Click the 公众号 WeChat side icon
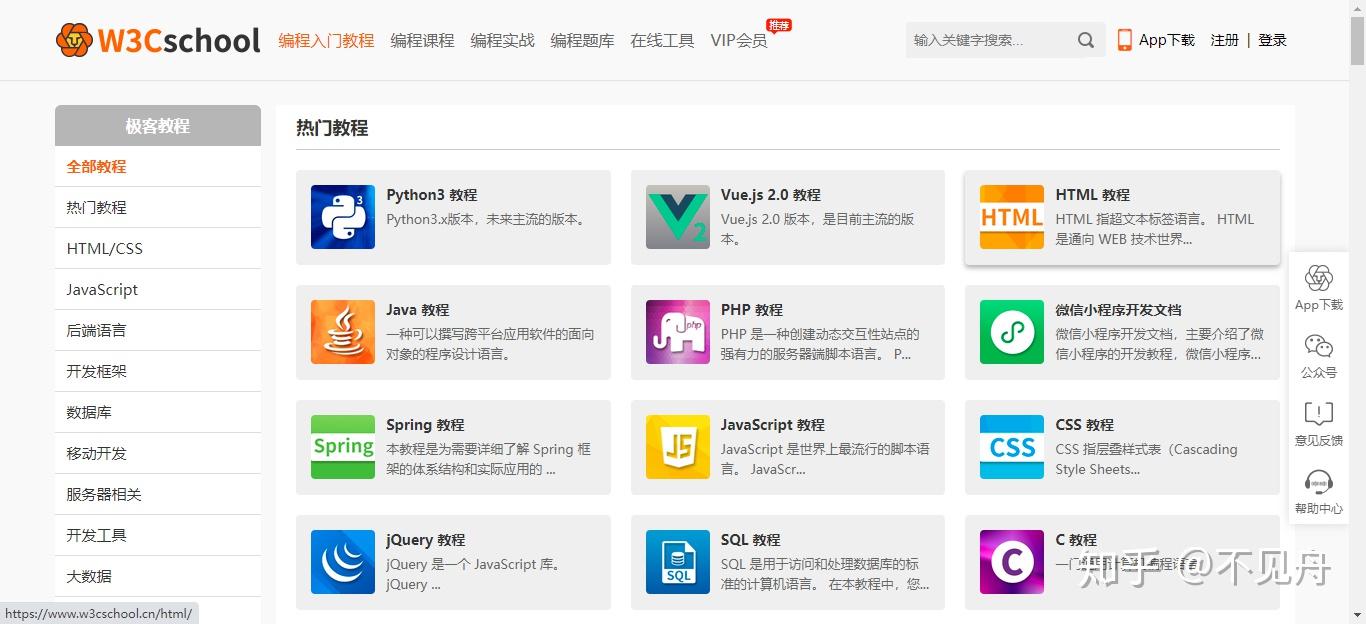 coord(1319,346)
